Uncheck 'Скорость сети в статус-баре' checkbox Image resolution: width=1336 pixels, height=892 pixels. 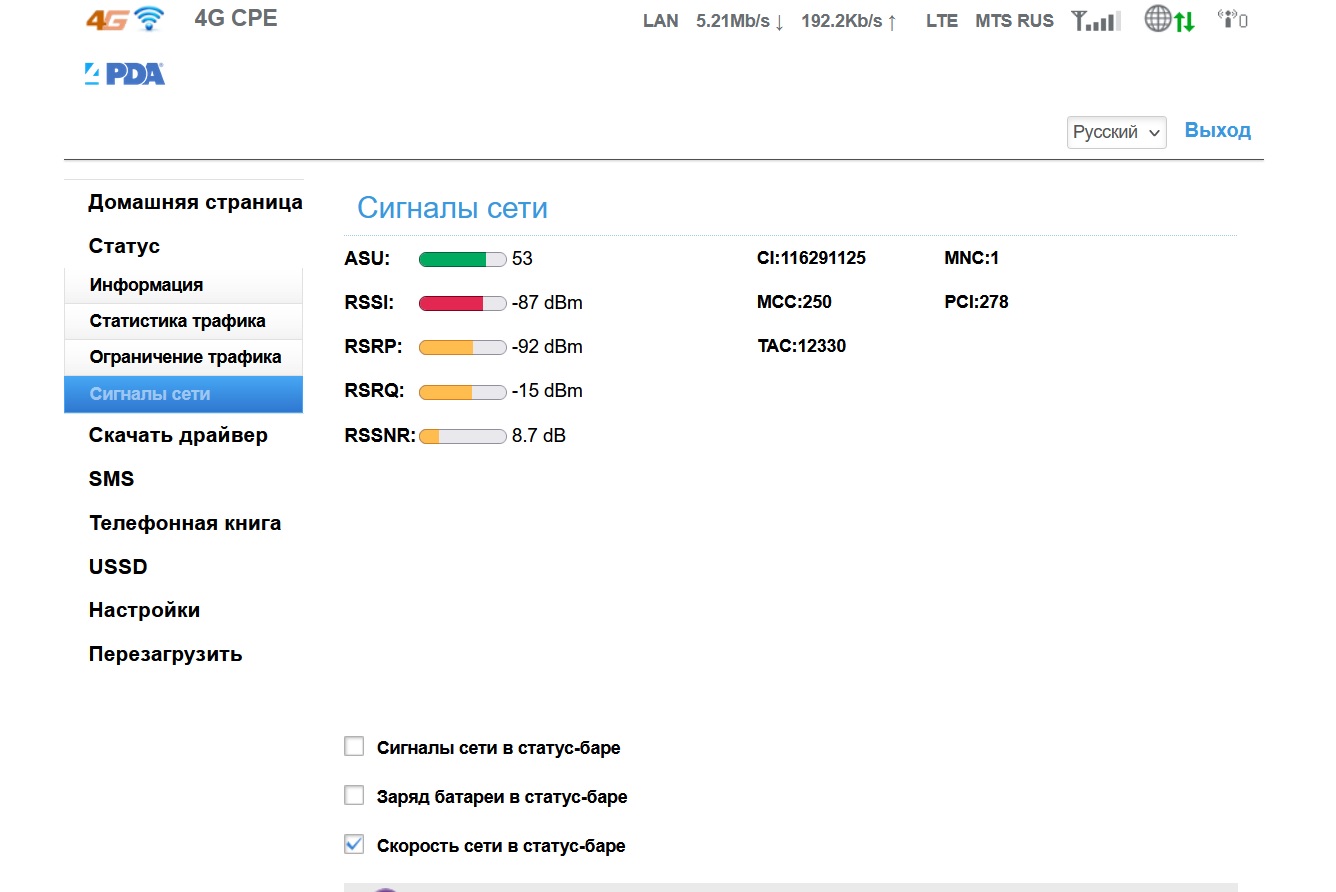click(354, 845)
